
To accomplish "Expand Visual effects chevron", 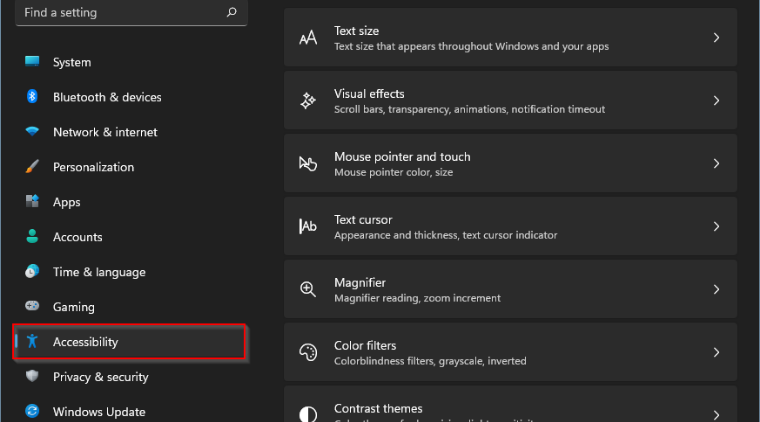I will pyautogui.click(x=716, y=101).
